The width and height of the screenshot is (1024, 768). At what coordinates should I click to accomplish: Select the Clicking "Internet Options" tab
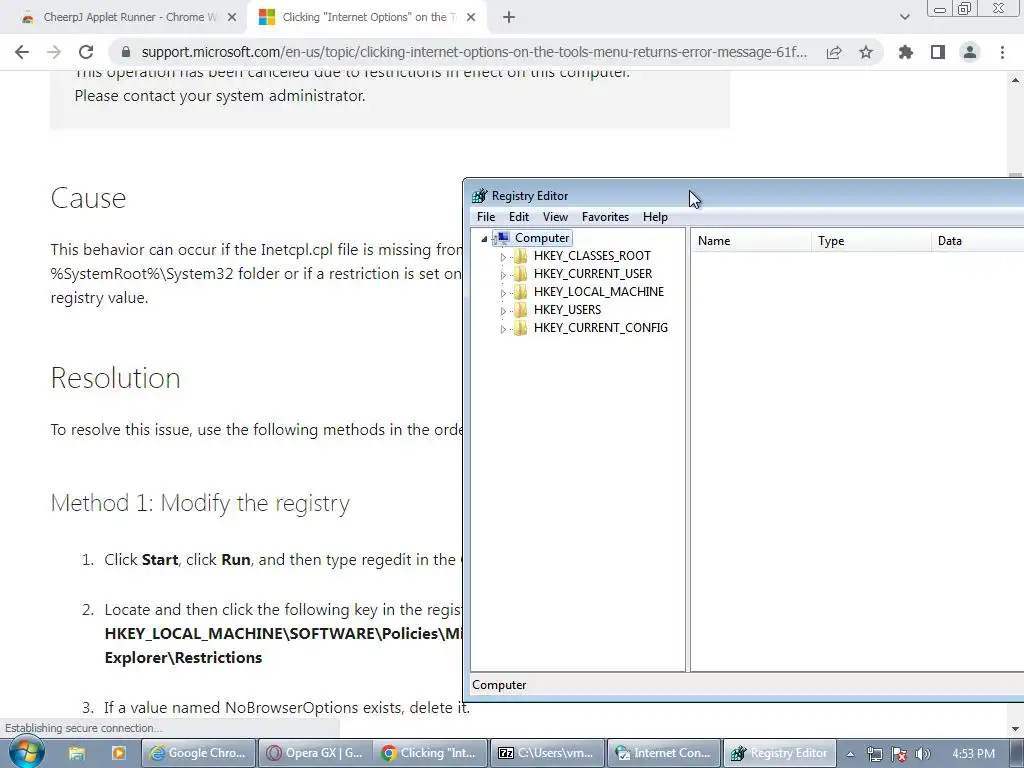tap(366, 18)
